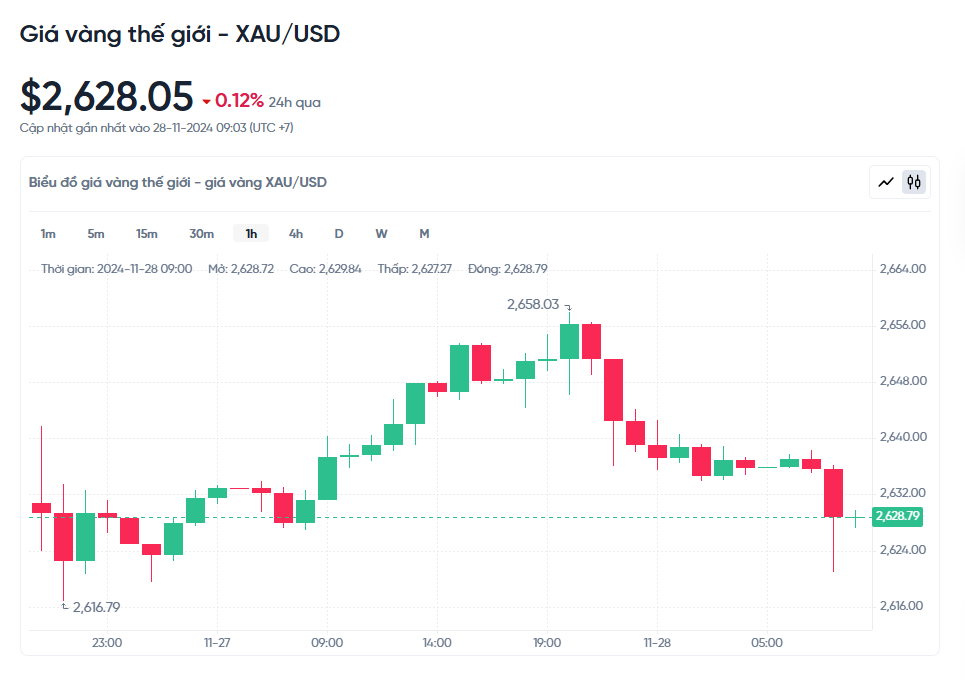This screenshot has height=680, width=965.
Task: Select the 1m timeframe tab
Action: [48, 234]
